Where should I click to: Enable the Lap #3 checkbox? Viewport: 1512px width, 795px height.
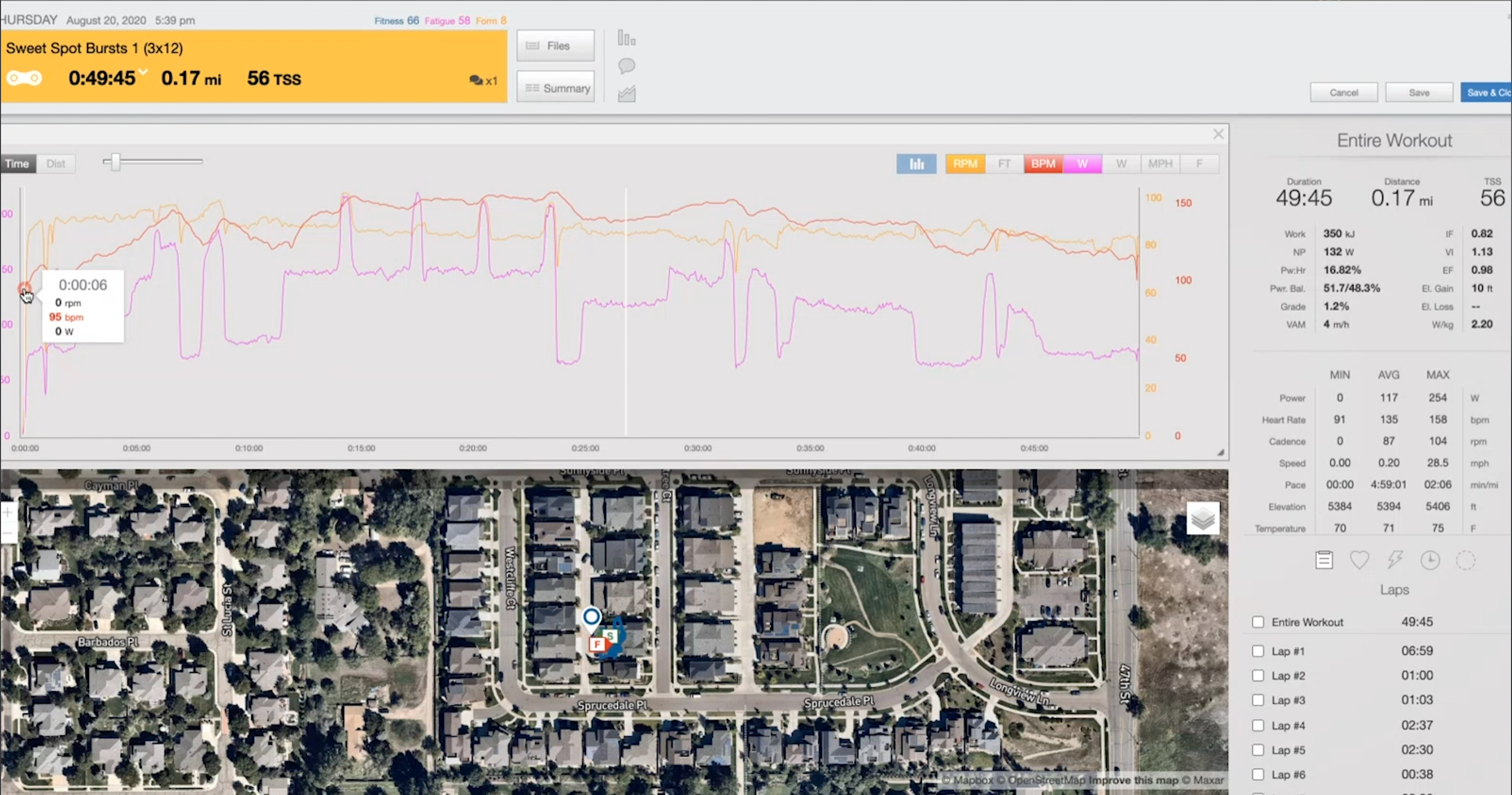click(1257, 700)
